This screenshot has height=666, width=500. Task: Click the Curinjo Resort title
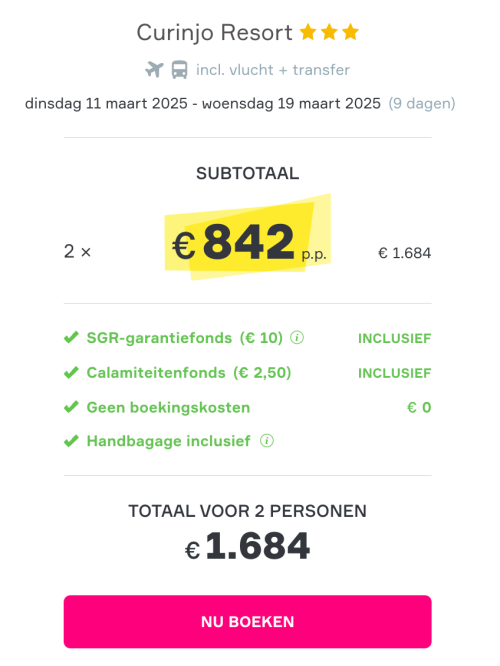coord(215,33)
